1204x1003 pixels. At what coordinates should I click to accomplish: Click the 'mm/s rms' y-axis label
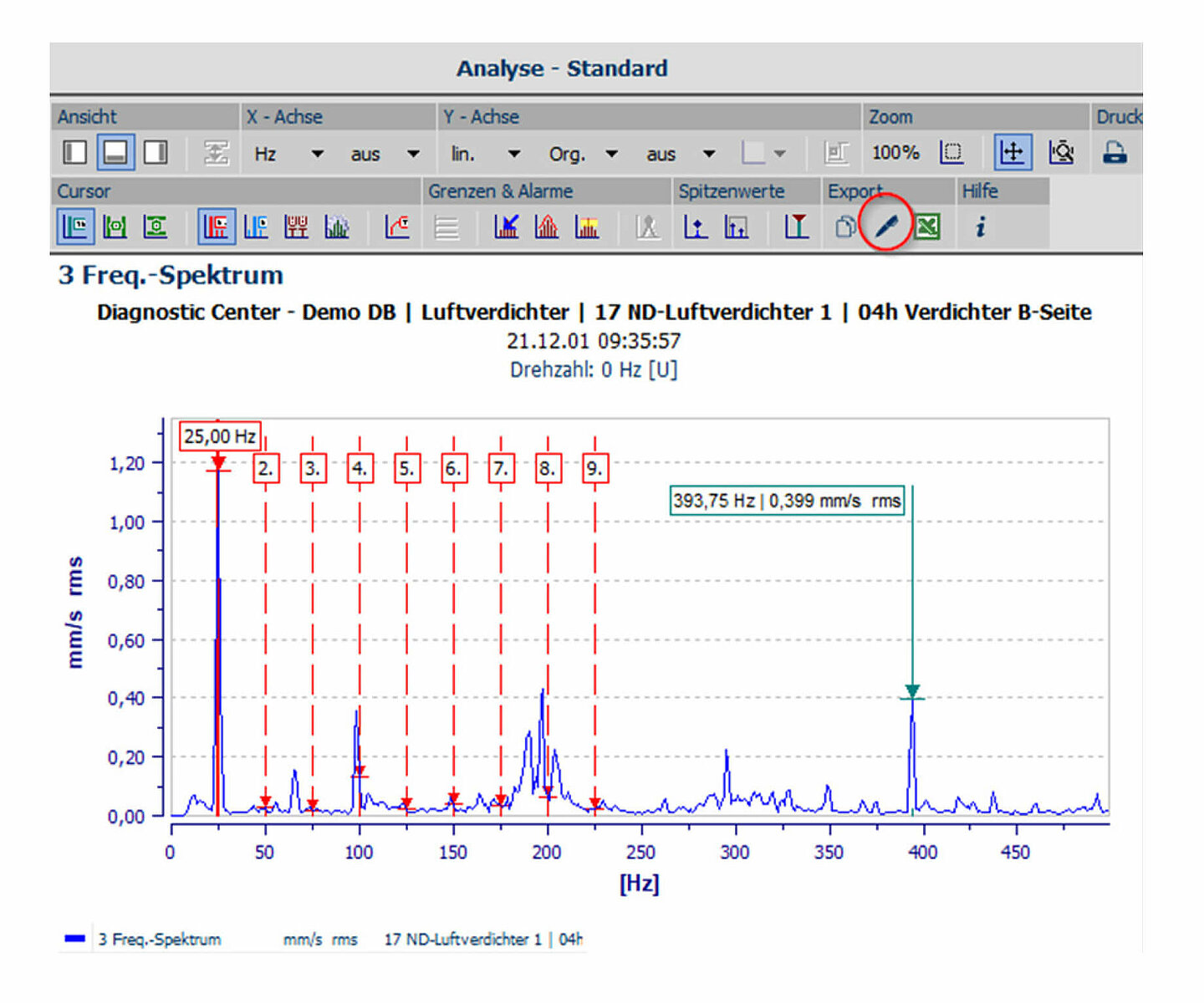74,613
